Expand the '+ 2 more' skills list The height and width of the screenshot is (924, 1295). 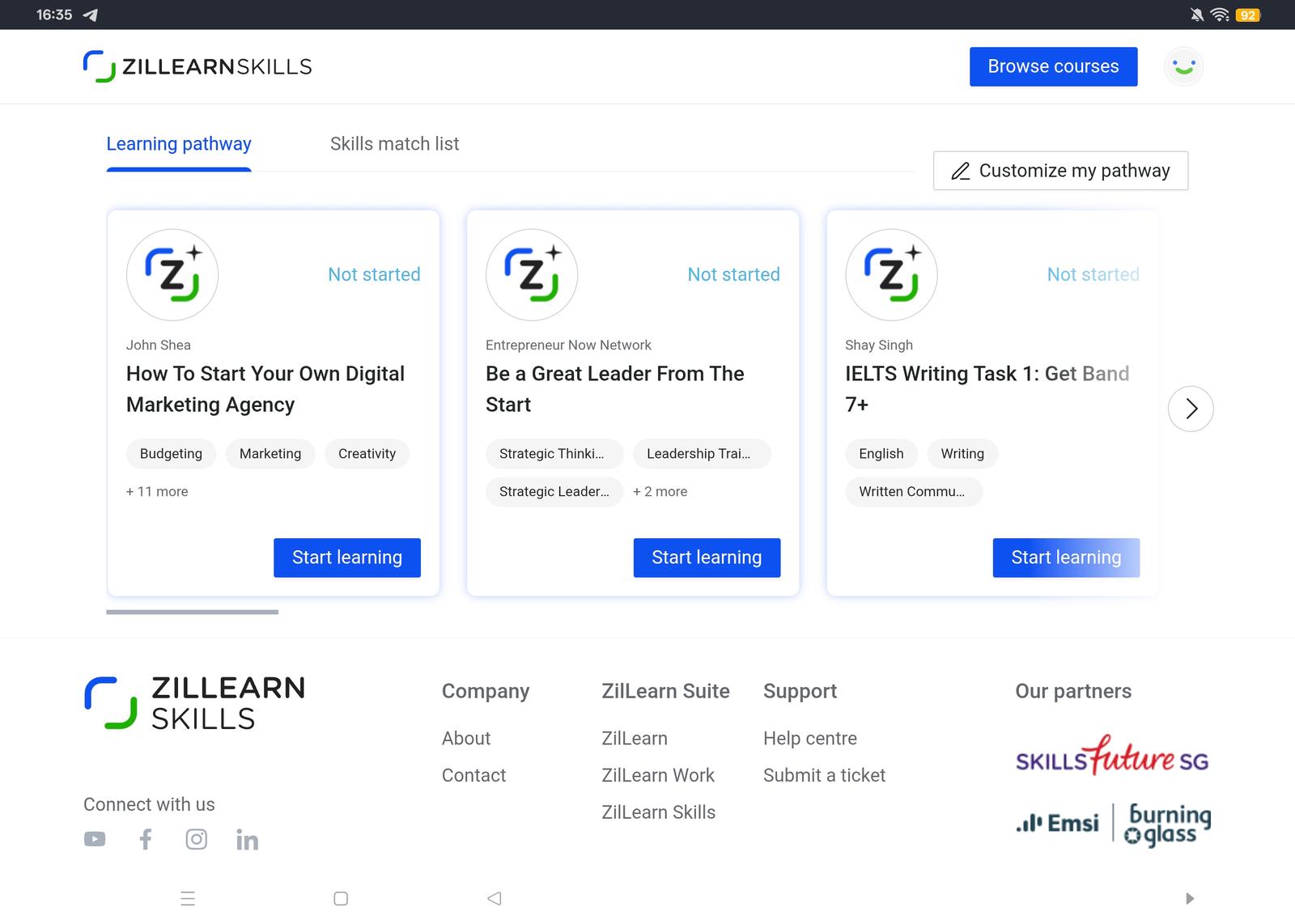pyautogui.click(x=660, y=491)
